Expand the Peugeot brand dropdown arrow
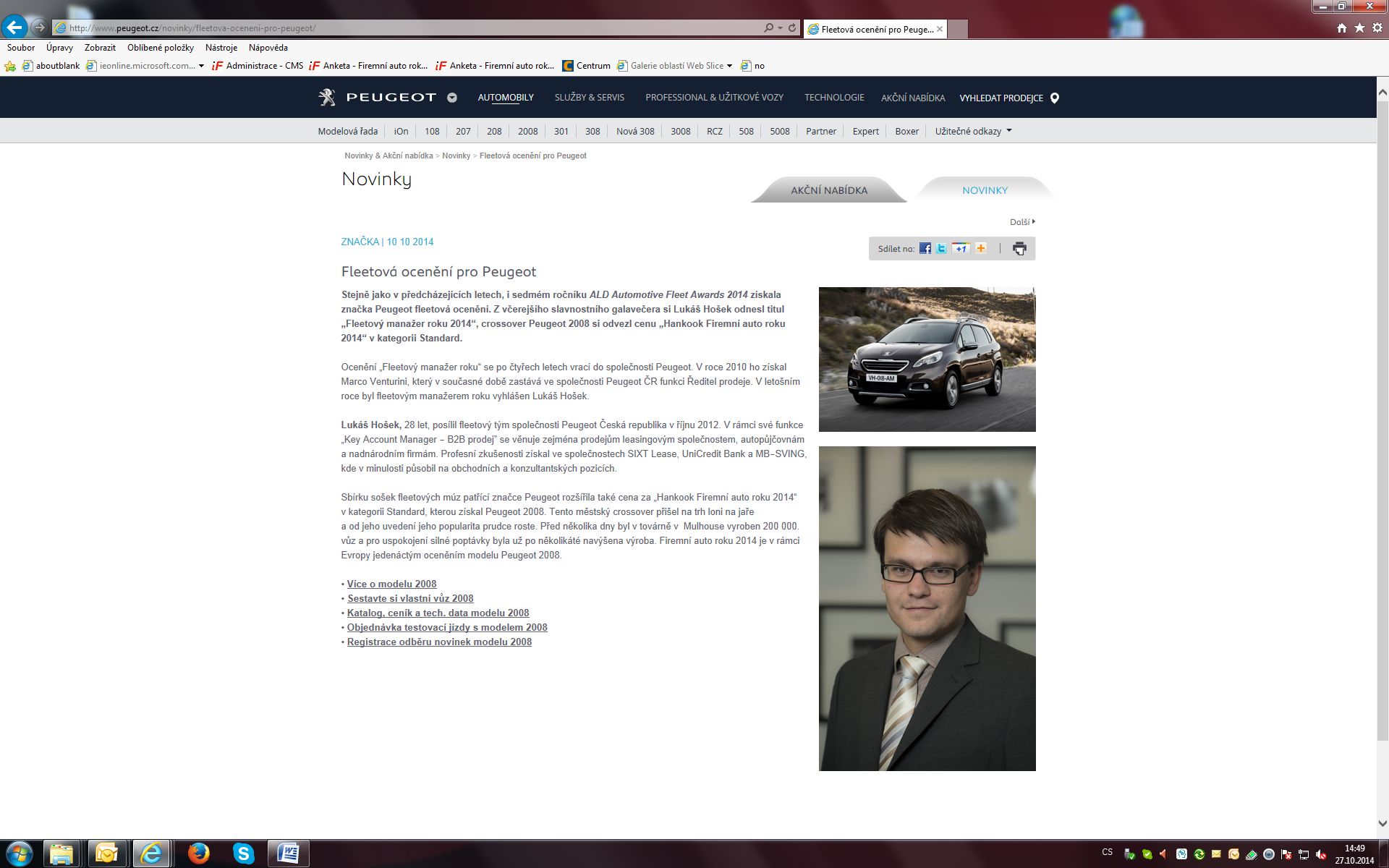The image size is (1389, 868). pos(452,98)
